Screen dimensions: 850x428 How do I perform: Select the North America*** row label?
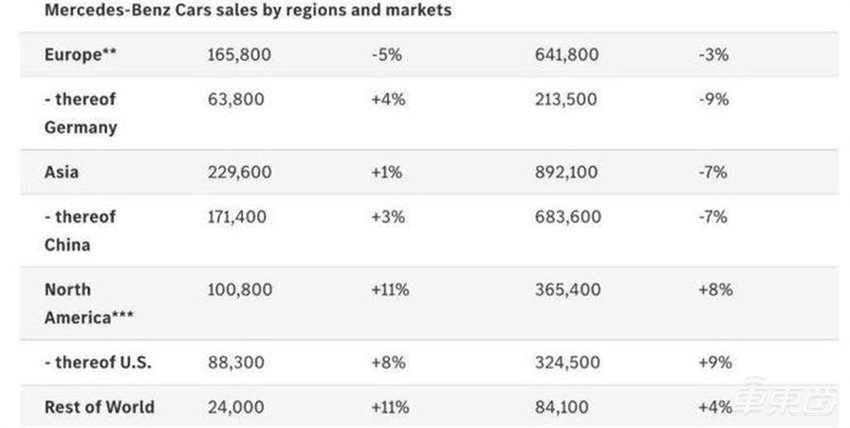coord(87,303)
